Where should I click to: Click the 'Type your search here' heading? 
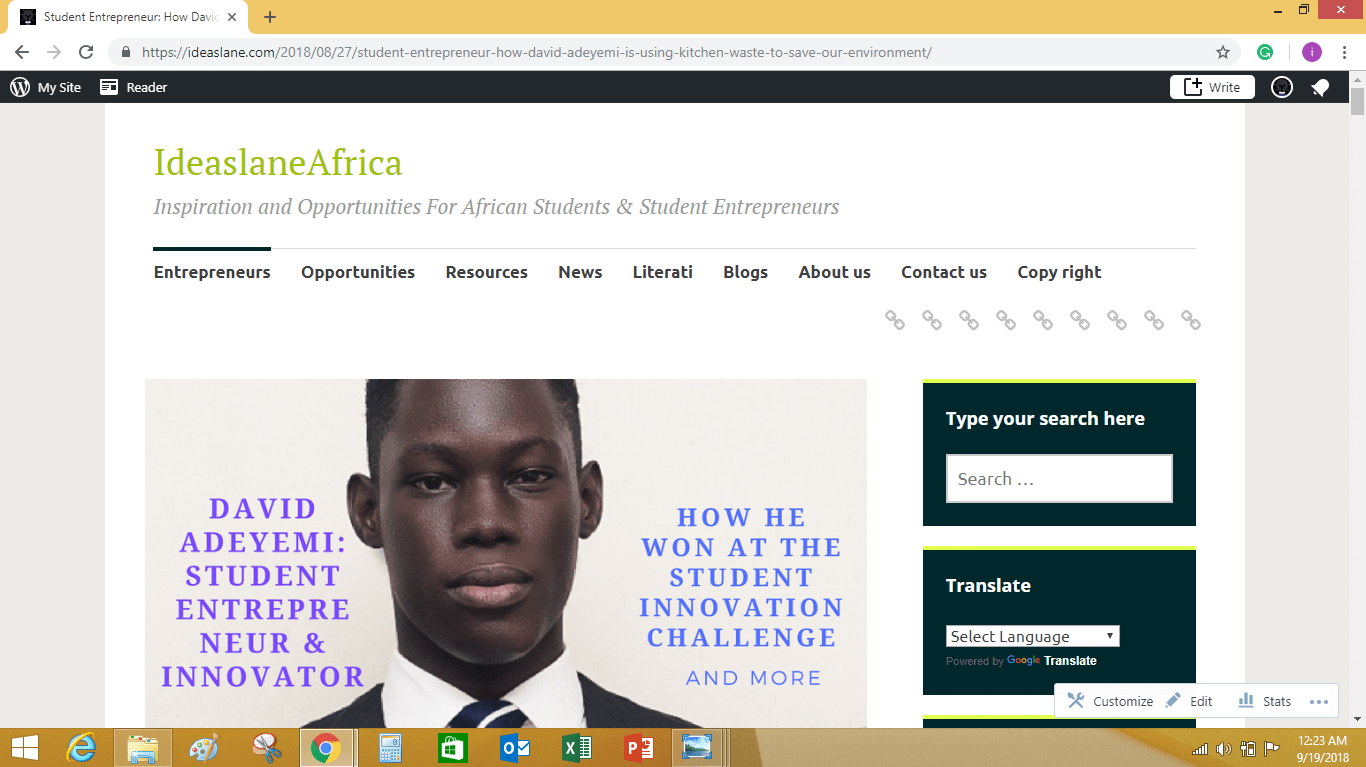(1045, 419)
